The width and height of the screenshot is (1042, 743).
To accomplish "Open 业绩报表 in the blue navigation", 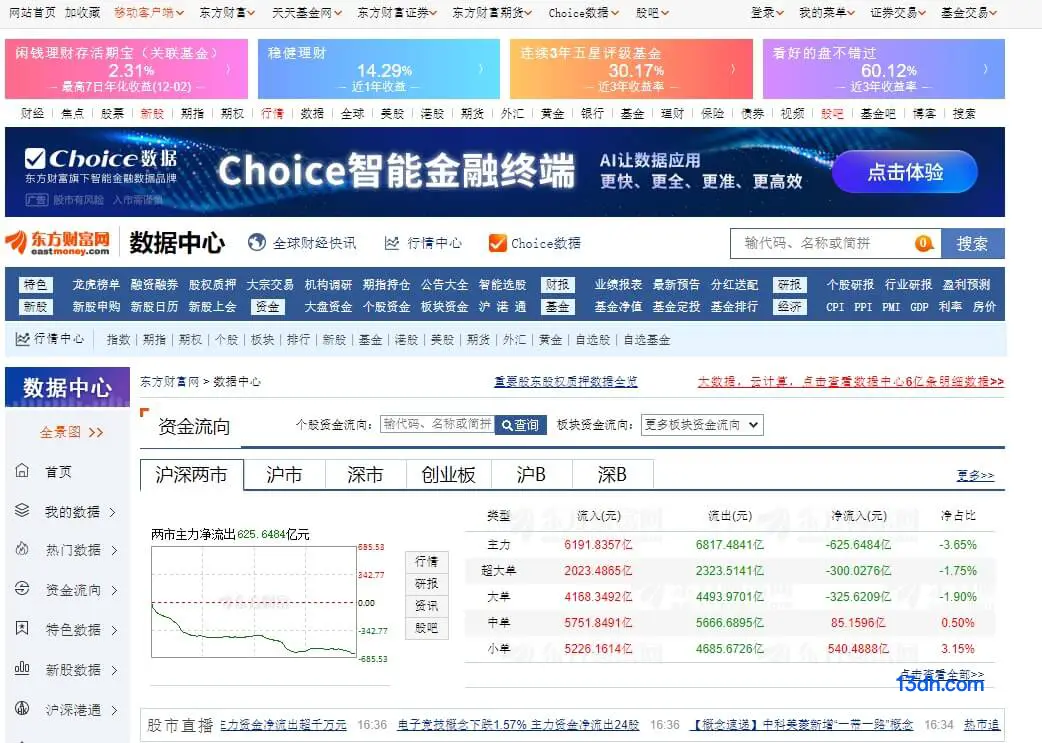I will point(618,284).
